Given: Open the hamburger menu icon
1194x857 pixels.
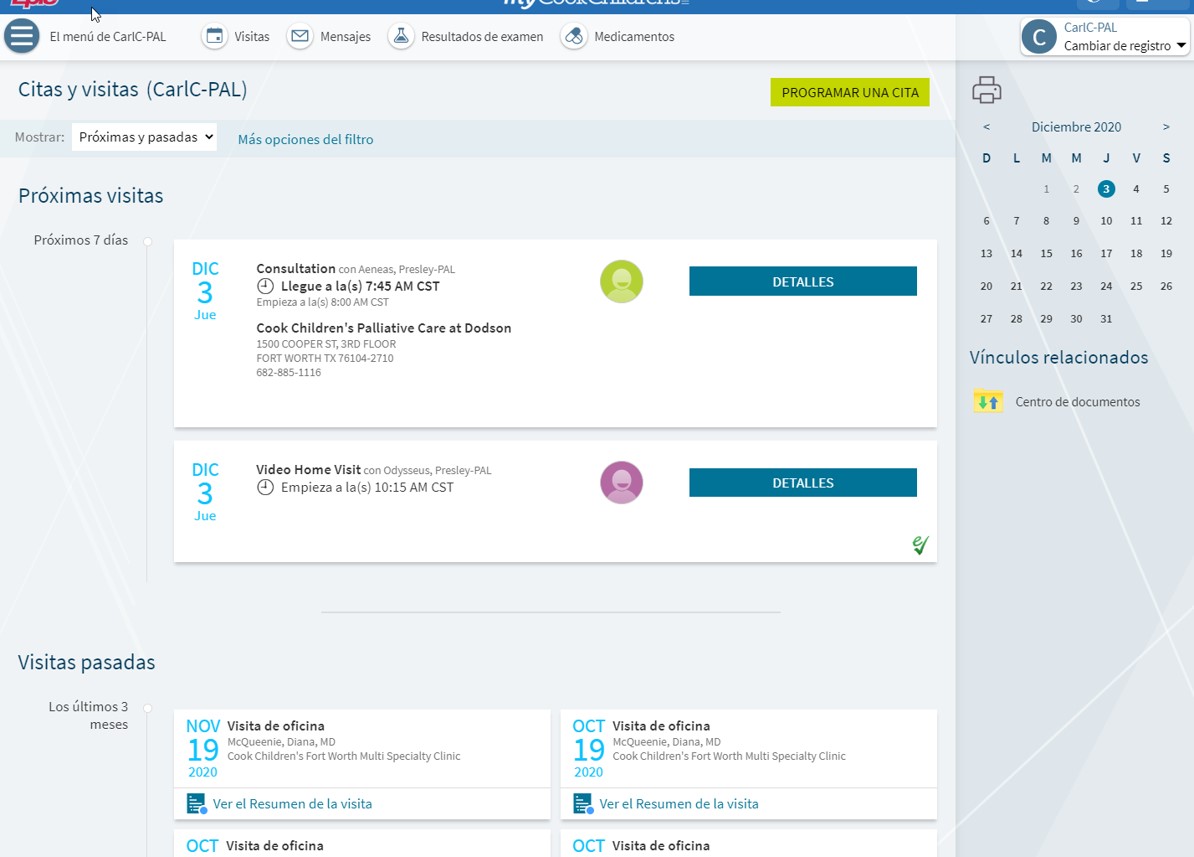Looking at the screenshot, I should (22, 36).
